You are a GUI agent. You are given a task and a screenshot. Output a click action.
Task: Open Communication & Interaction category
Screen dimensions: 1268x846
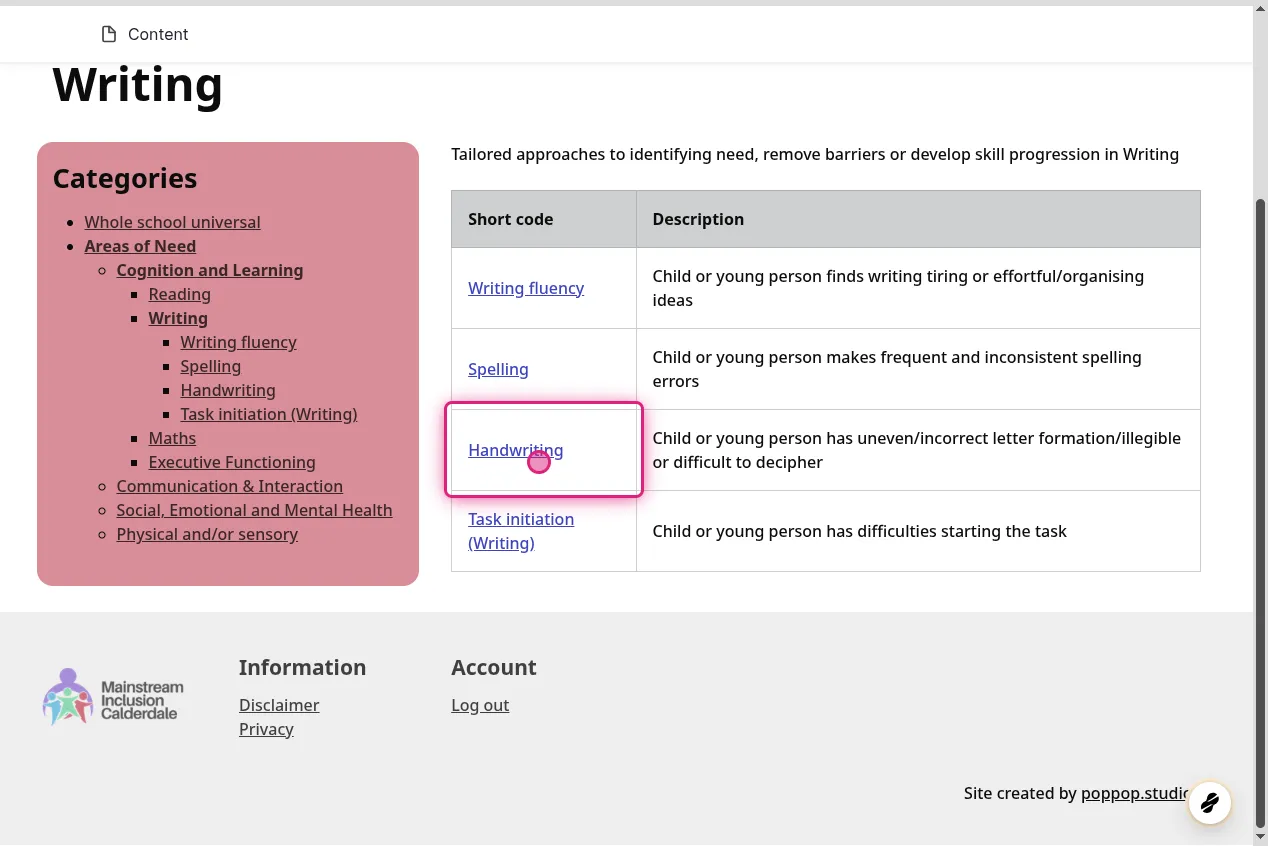(230, 486)
